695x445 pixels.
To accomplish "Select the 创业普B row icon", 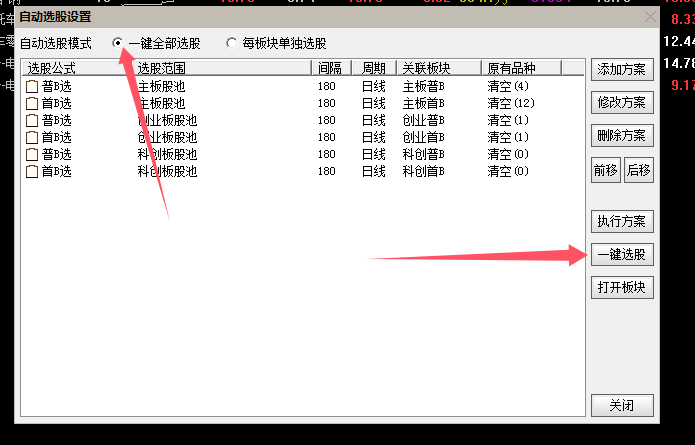I will [x=32, y=121].
